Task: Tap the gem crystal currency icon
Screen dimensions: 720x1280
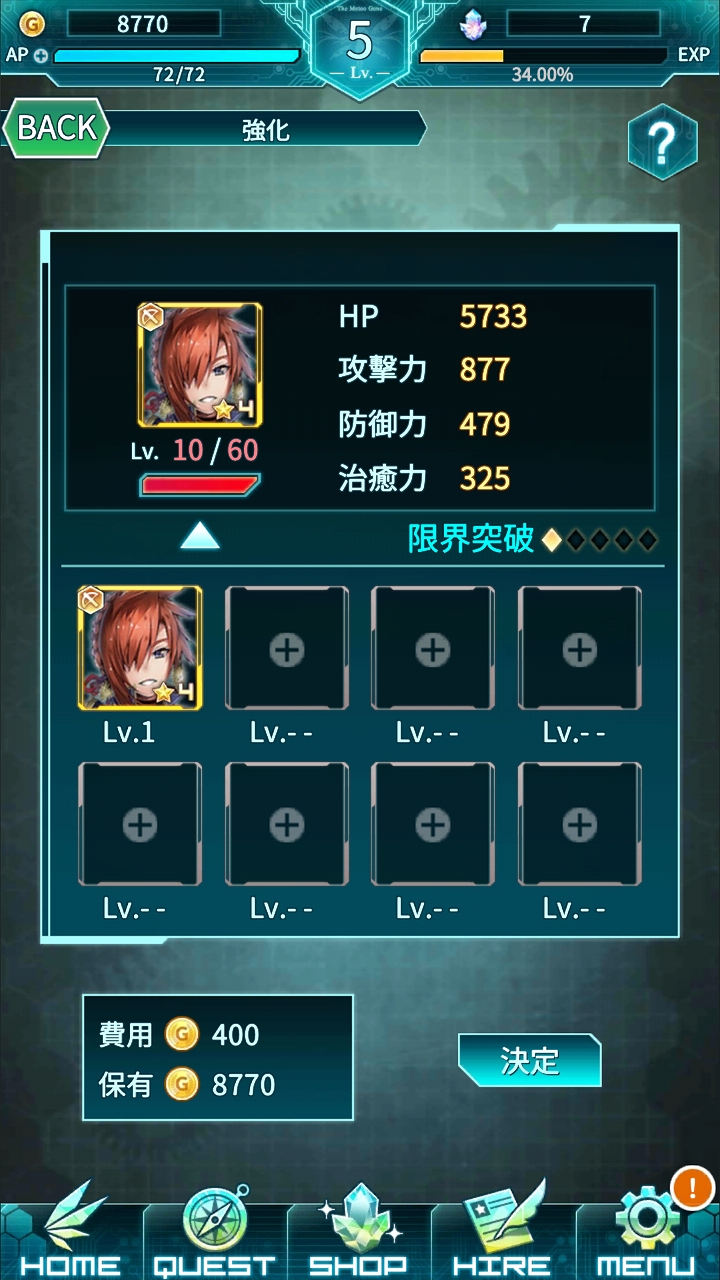Action: click(473, 23)
